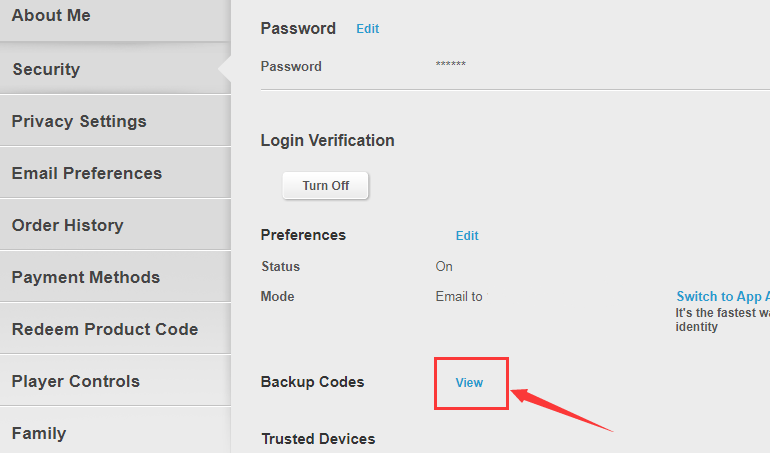The image size is (770, 453).
Task: Open the Family tab
Action: [x=39, y=433]
